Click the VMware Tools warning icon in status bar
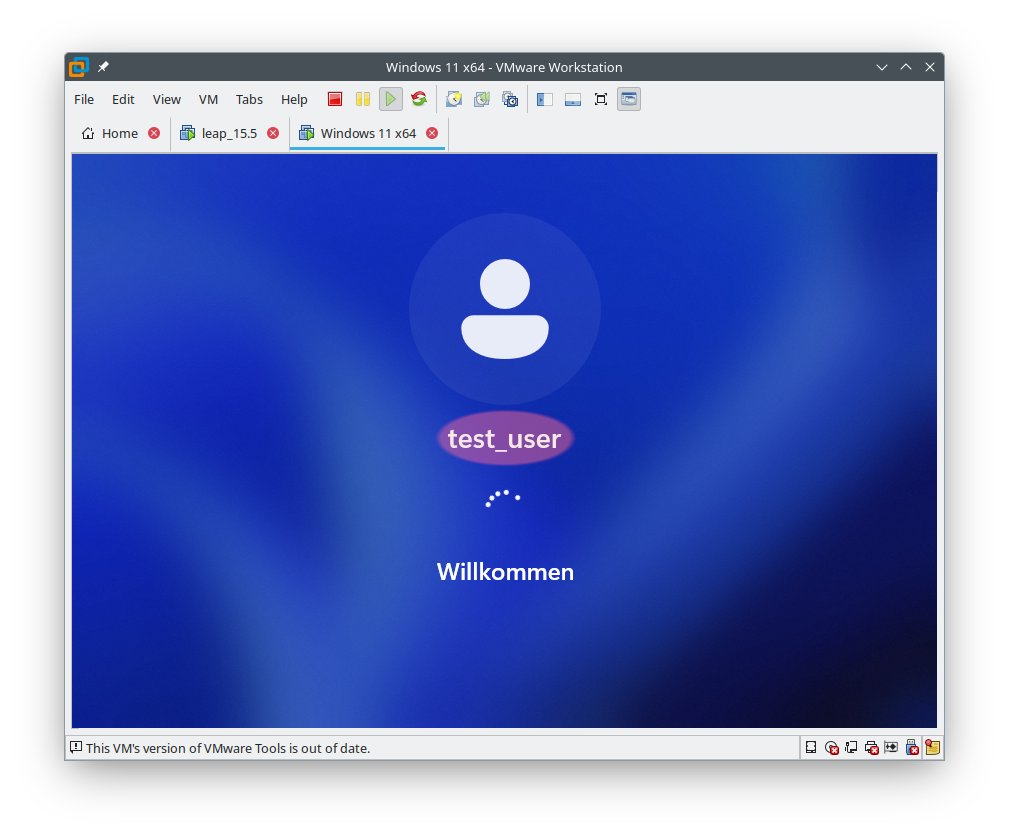Screen dimensions: 1009x837 [76, 747]
